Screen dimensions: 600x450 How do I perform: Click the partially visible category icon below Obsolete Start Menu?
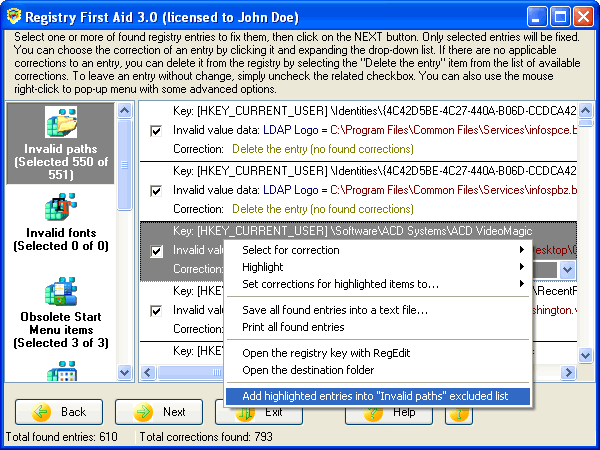(x=61, y=372)
